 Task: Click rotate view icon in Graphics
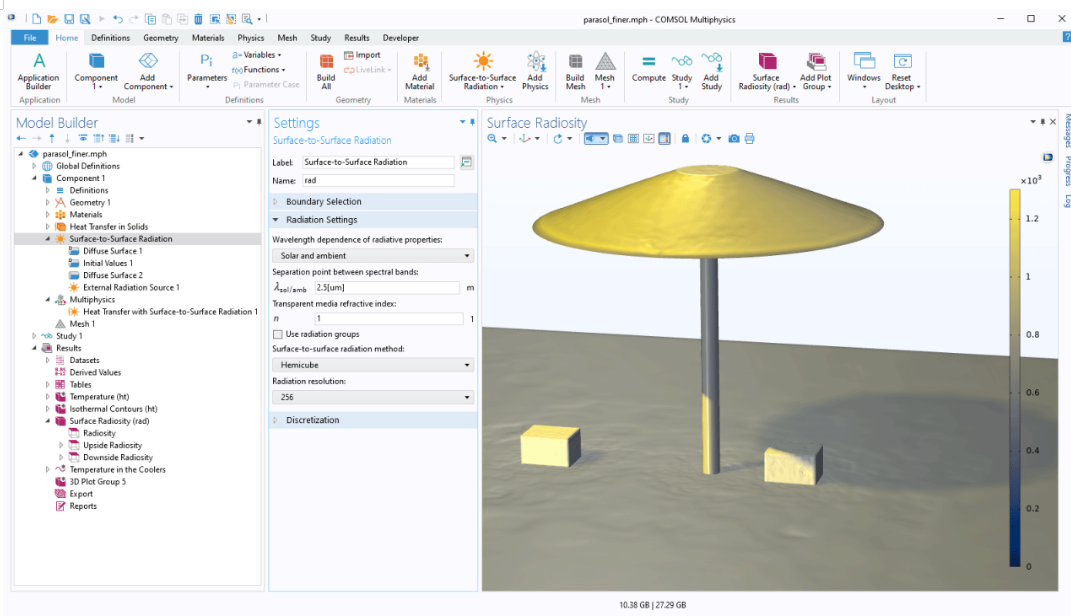point(558,139)
